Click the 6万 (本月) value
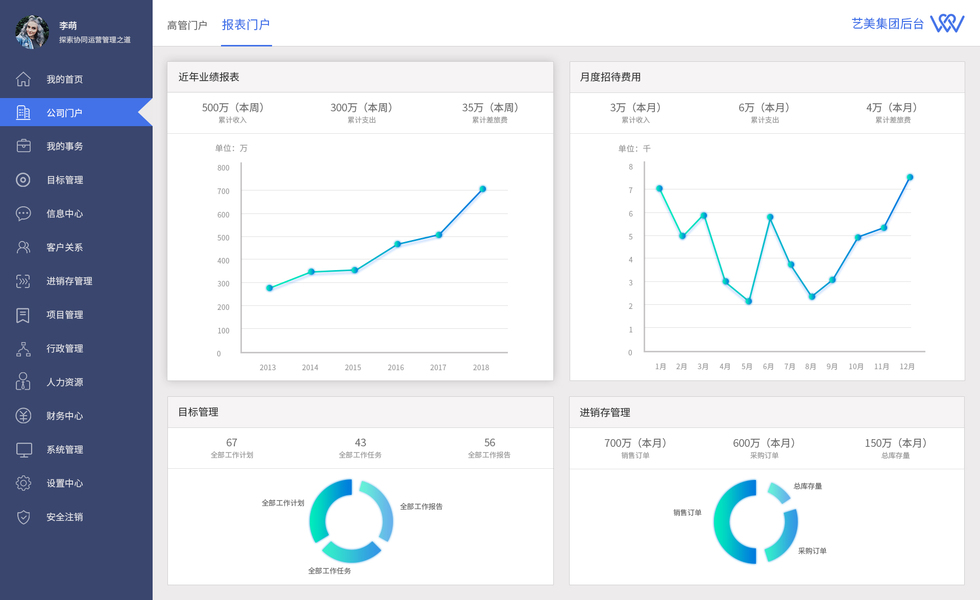This screenshot has height=600, width=980. (x=764, y=108)
